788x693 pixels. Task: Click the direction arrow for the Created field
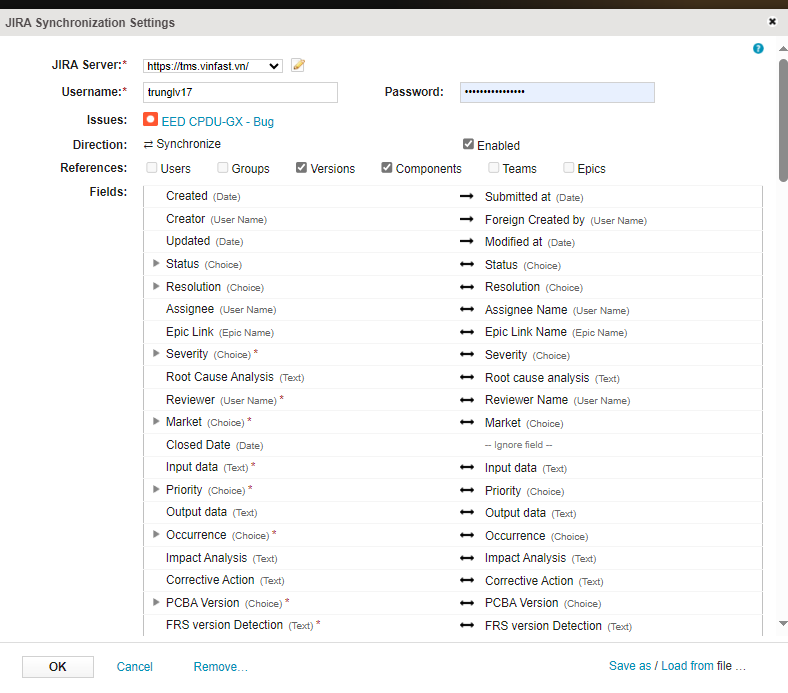466,196
